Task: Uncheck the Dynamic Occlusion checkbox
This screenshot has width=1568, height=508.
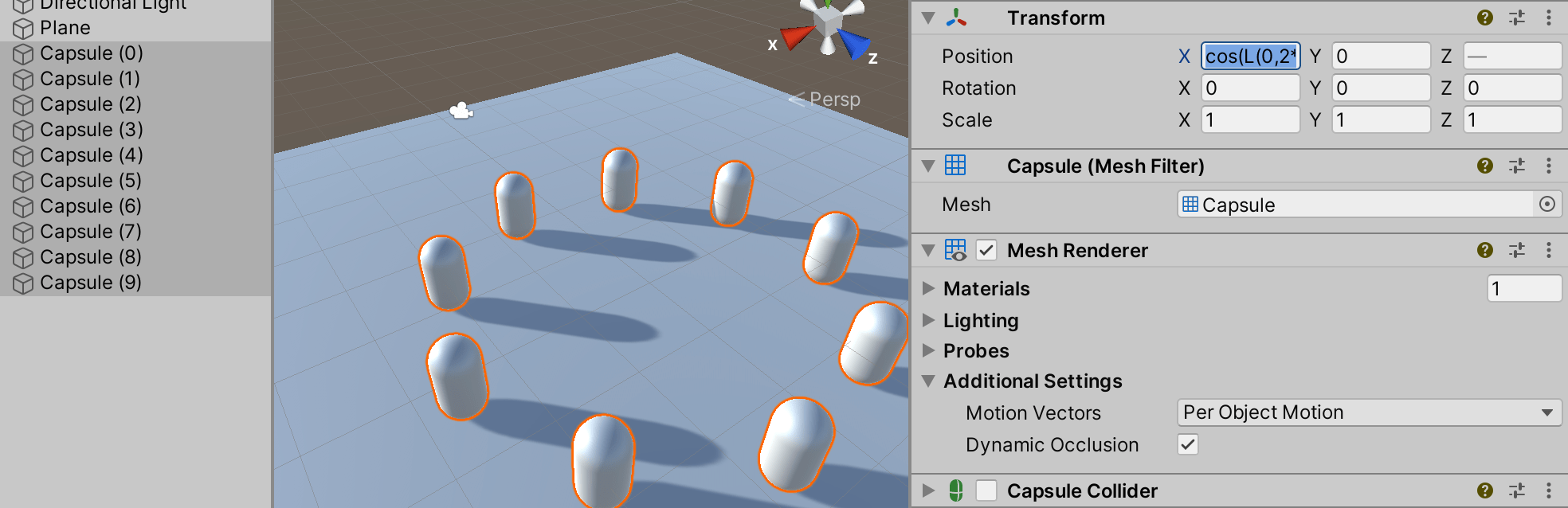Action: pos(1187,444)
